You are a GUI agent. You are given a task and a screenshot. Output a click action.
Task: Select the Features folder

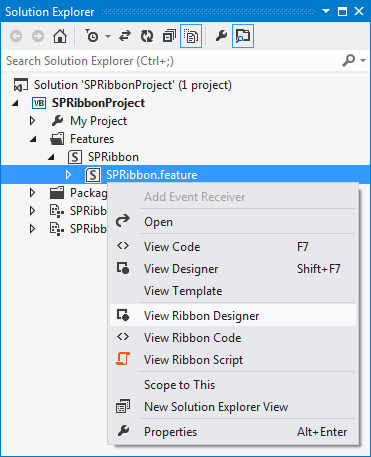tap(92, 139)
